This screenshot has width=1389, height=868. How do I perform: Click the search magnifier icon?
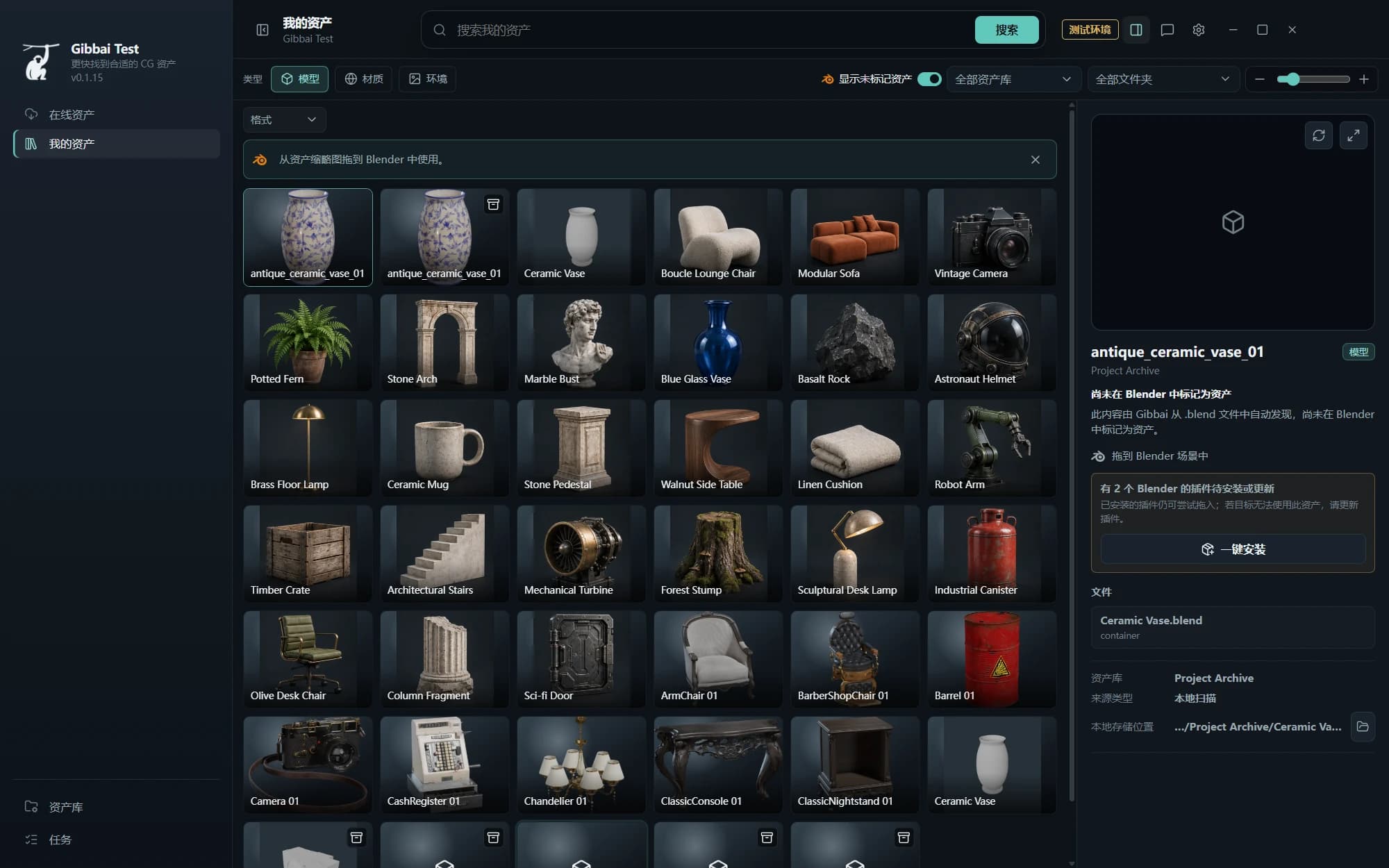[440, 30]
